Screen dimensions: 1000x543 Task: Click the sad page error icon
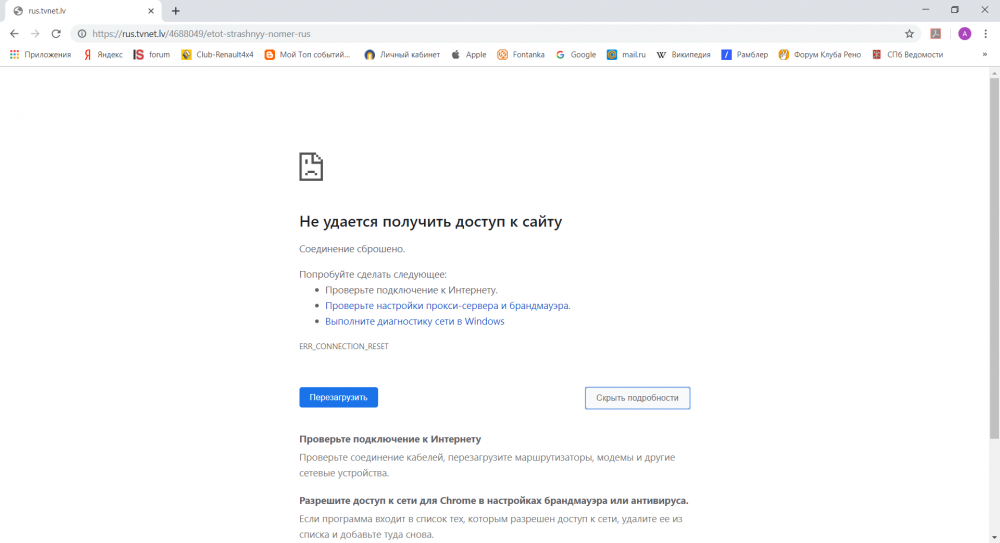(311, 167)
